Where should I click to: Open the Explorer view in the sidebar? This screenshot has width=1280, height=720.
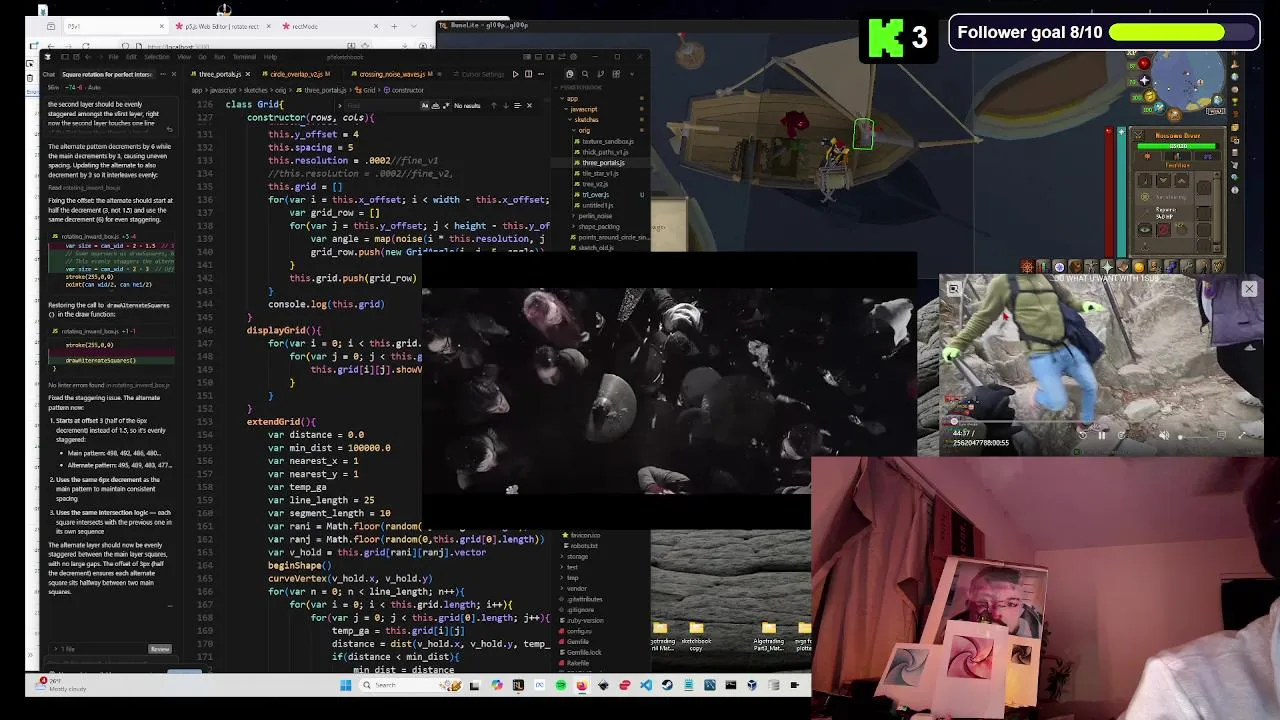(x=569, y=74)
